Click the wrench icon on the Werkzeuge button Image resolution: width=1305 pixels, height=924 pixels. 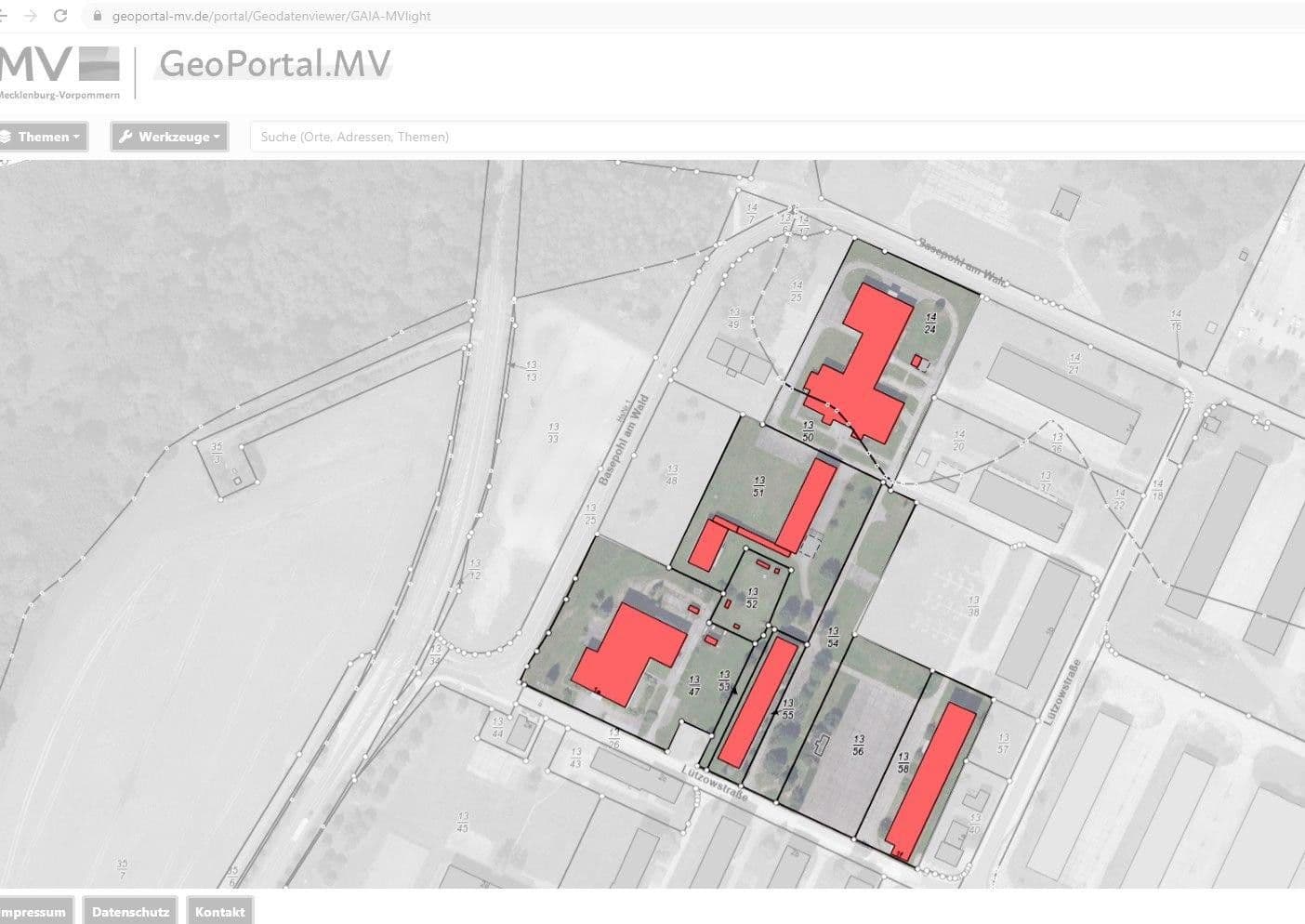pos(126,137)
